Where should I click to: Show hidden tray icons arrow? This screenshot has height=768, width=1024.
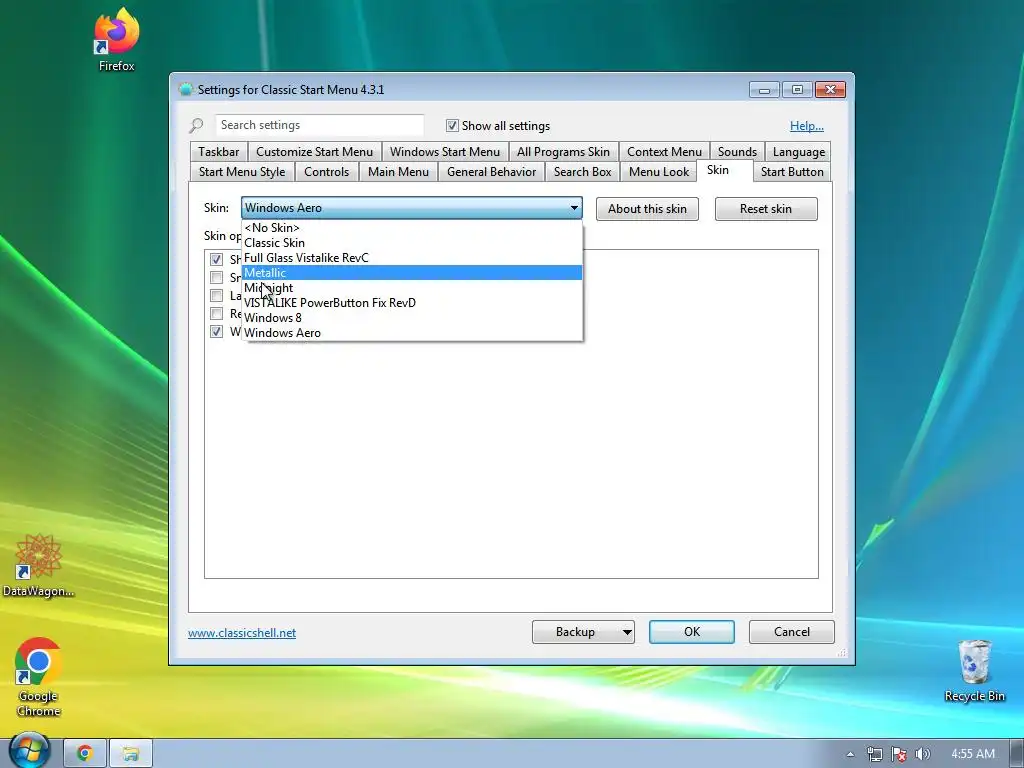[x=850, y=754]
